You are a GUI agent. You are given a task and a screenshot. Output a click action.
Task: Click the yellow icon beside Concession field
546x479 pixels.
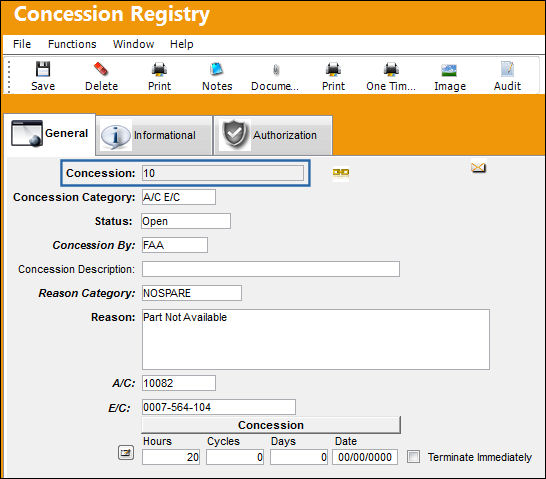341,172
